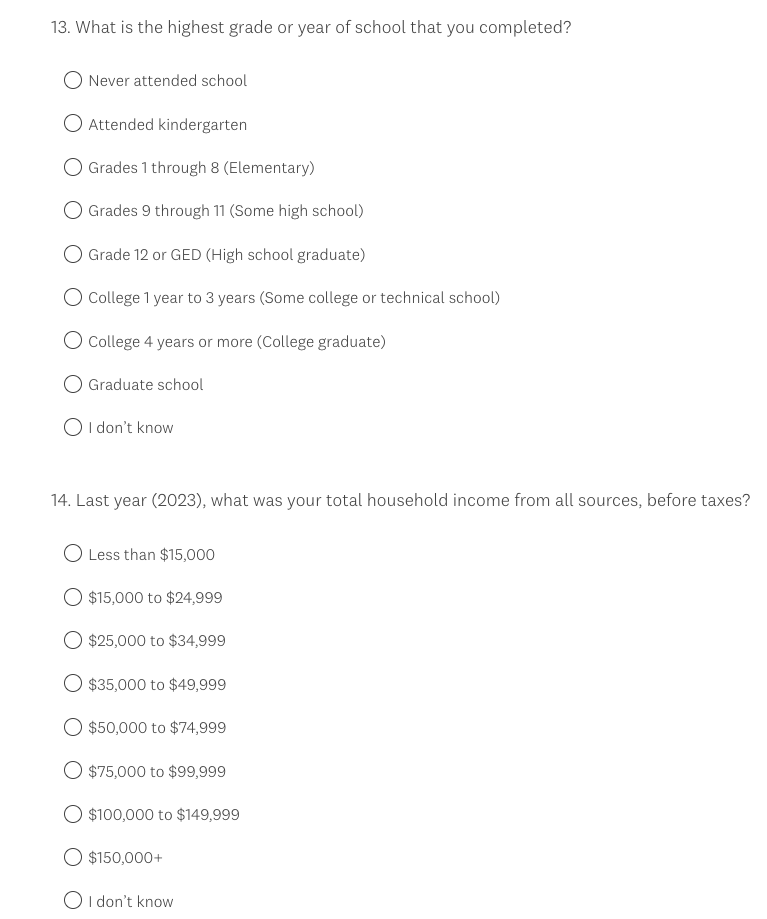Image resolution: width=767 pixels, height=919 pixels.
Task: Select College 4 years or more
Action: click(73, 341)
